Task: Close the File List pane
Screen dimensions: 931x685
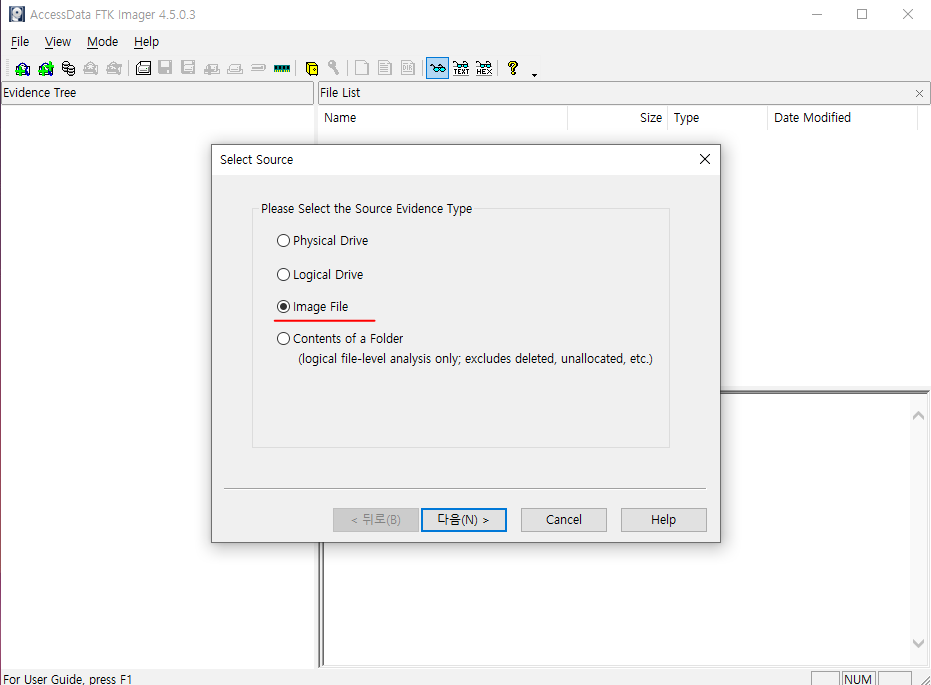Action: tap(919, 93)
